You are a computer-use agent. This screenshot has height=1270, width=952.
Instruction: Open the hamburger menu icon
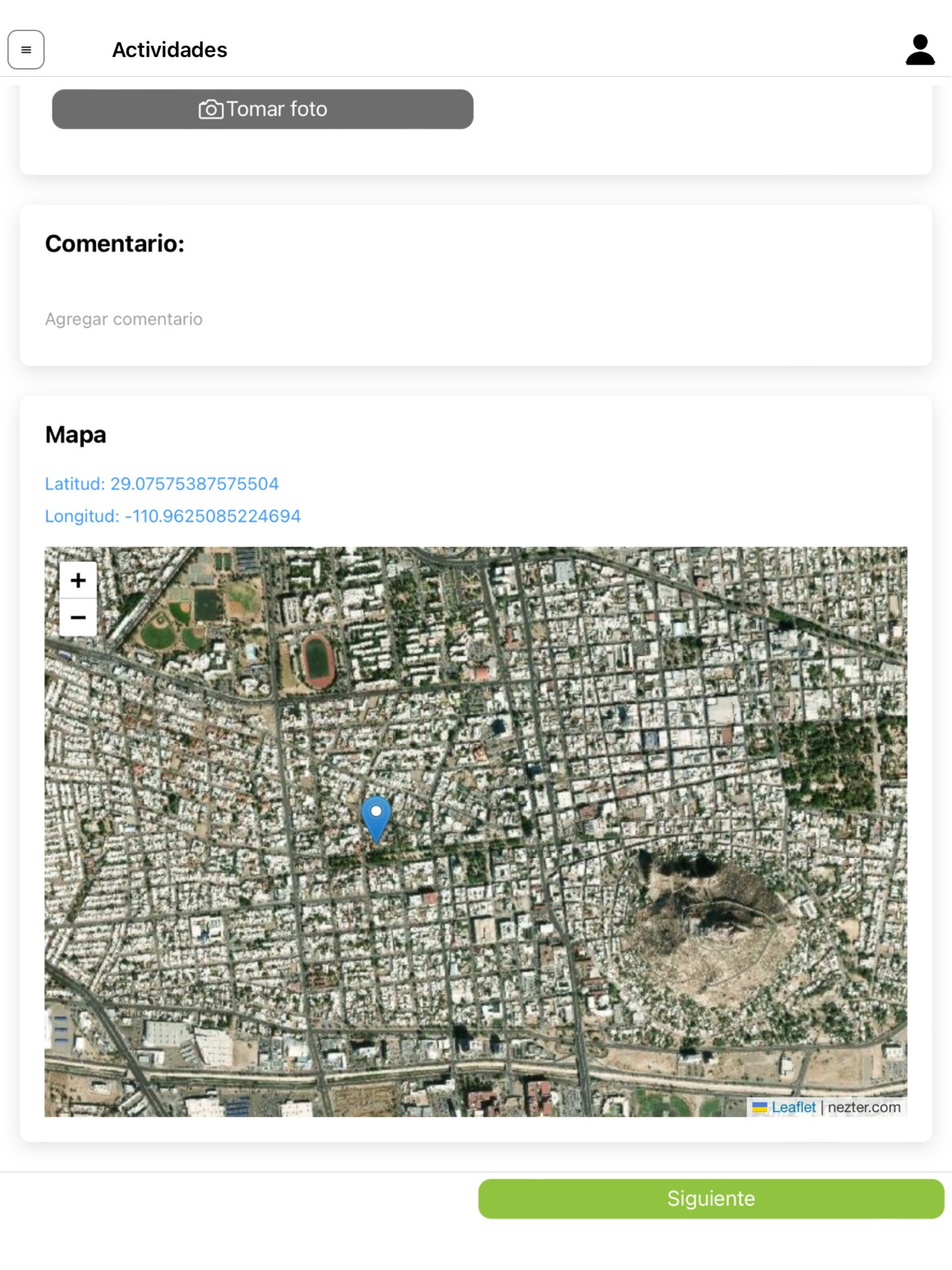(x=26, y=50)
